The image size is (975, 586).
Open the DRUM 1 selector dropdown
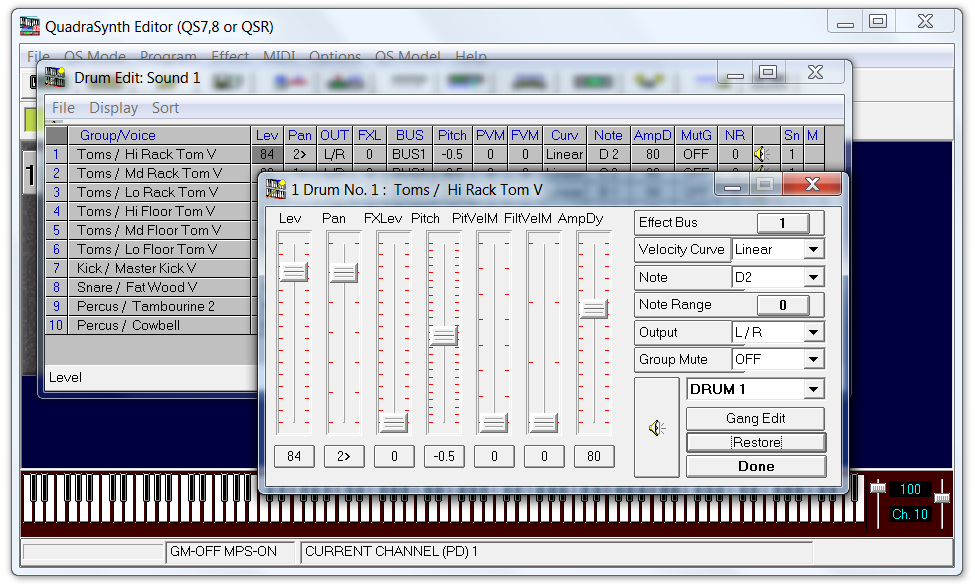[813, 390]
